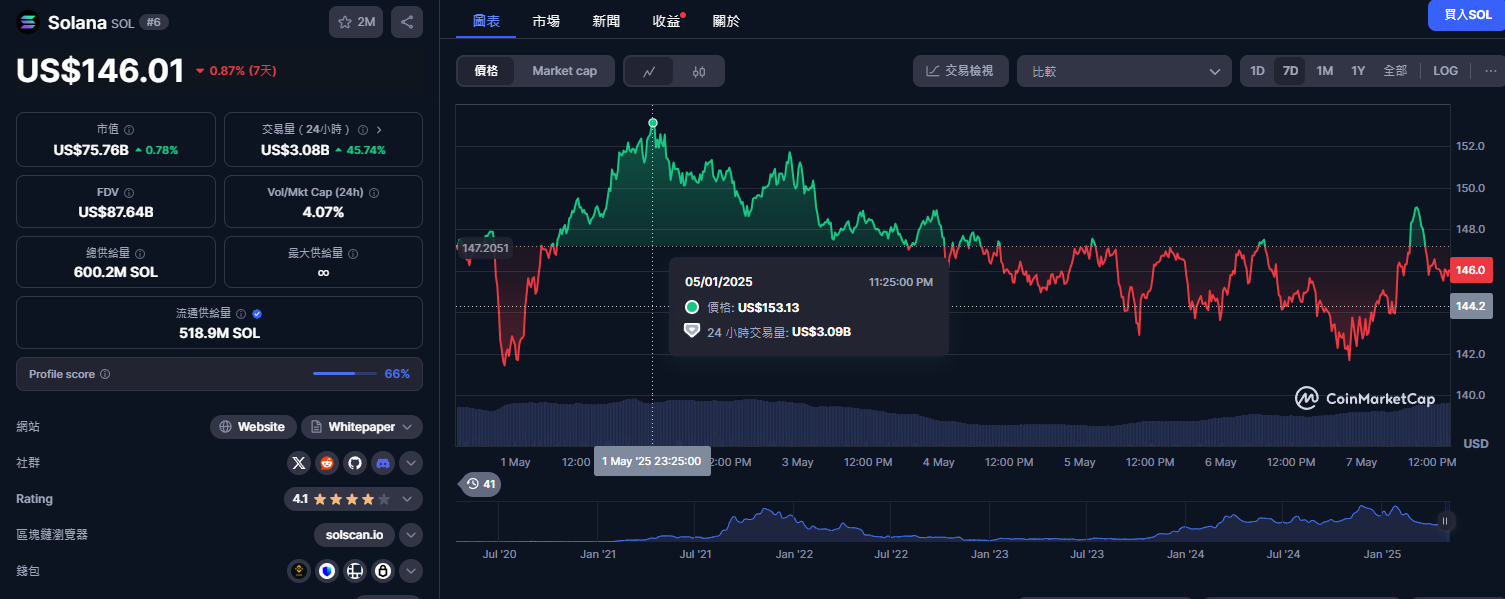This screenshot has width=1505, height=599.
Task: Click the 146.0 current price axis label
Action: pyautogui.click(x=1470, y=270)
